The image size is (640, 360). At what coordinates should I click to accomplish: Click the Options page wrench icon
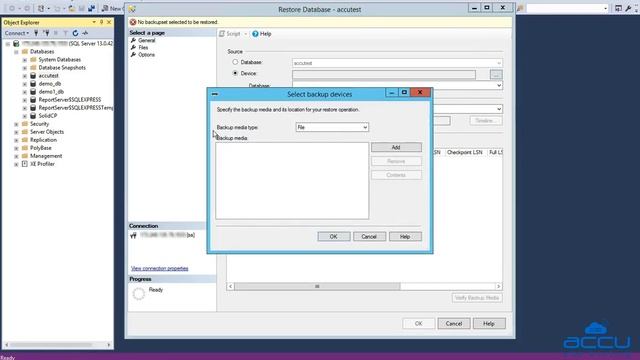[x=133, y=55]
